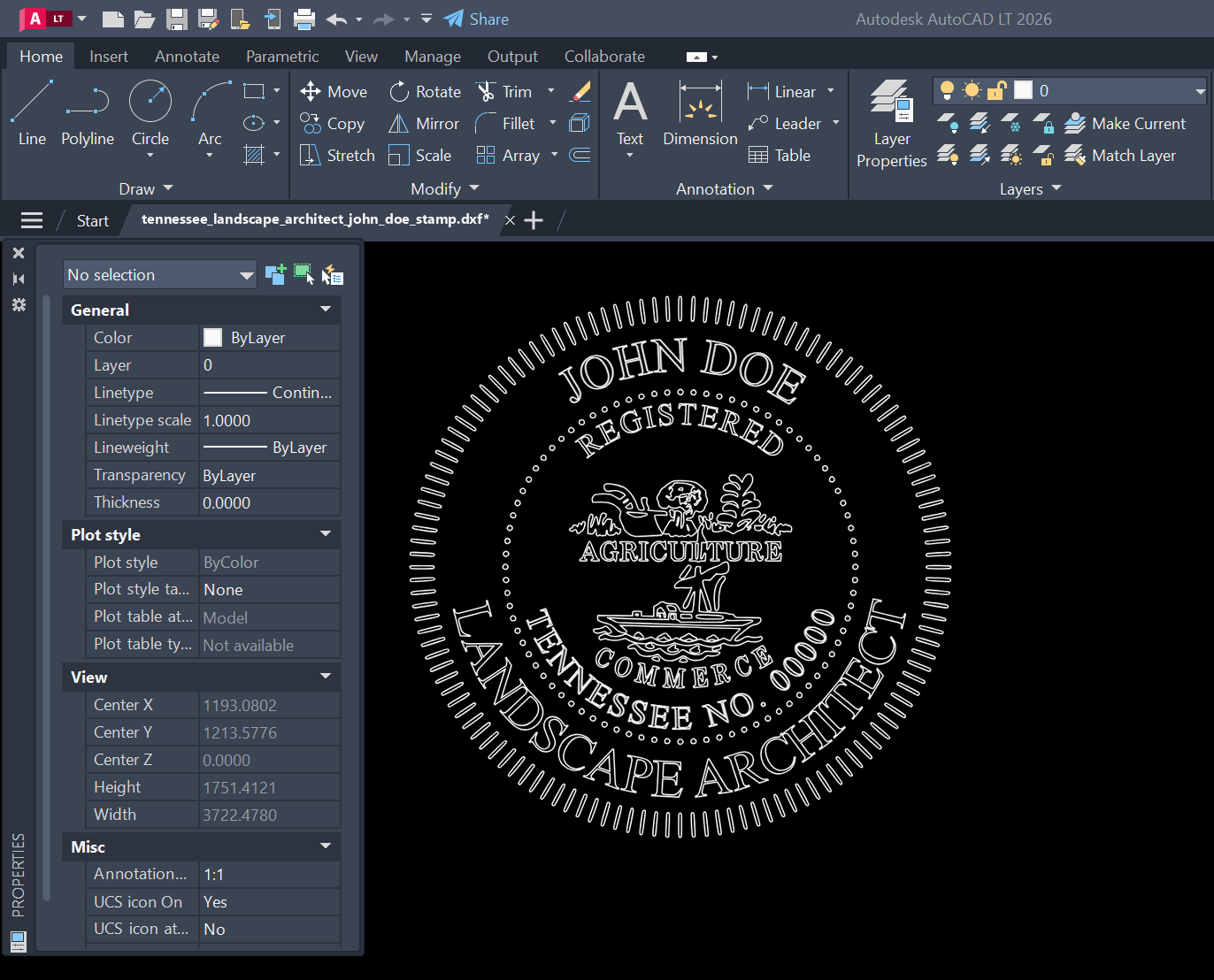Open the Annotate ribbon tab
The image size is (1214, 980).
[x=187, y=57]
